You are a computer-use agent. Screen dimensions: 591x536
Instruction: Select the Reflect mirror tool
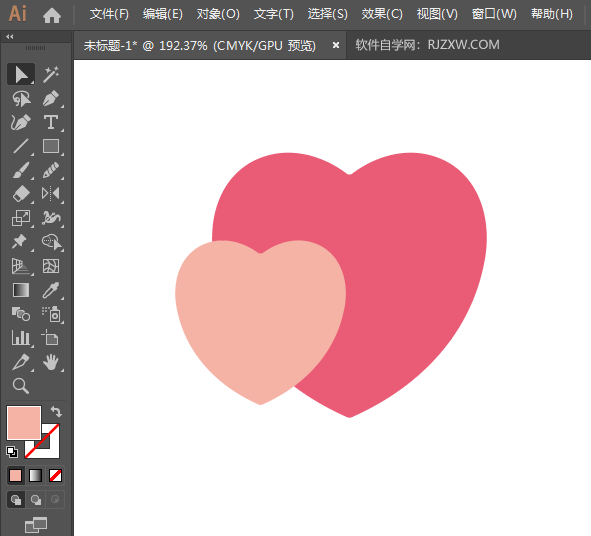(51, 194)
